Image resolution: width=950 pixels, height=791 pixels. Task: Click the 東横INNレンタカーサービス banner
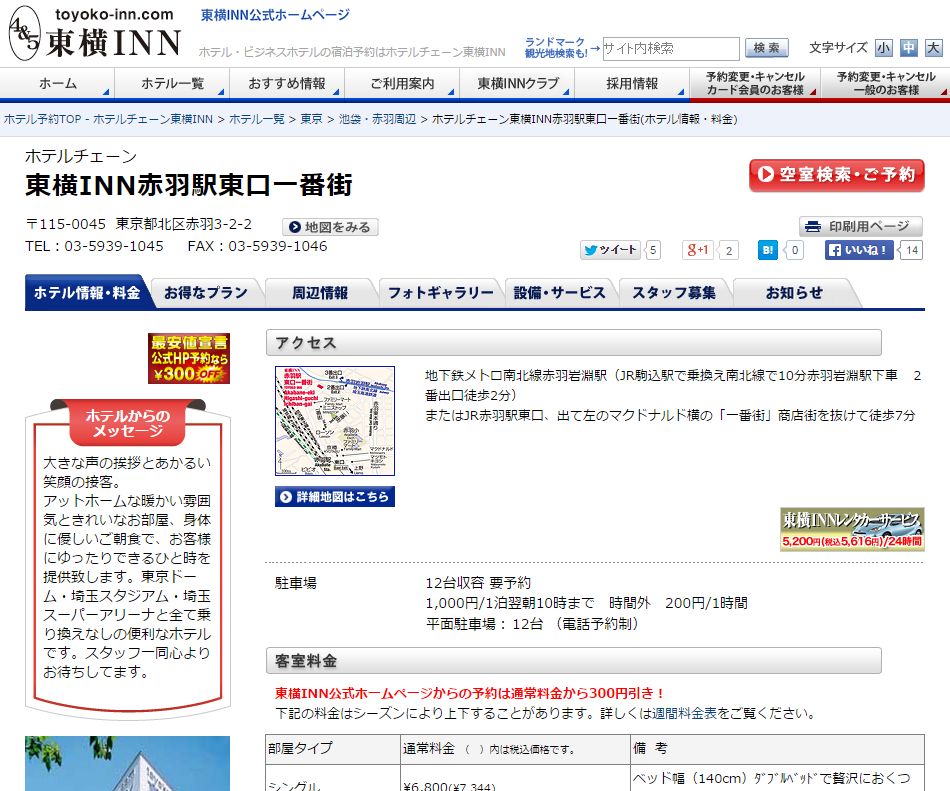(852, 529)
